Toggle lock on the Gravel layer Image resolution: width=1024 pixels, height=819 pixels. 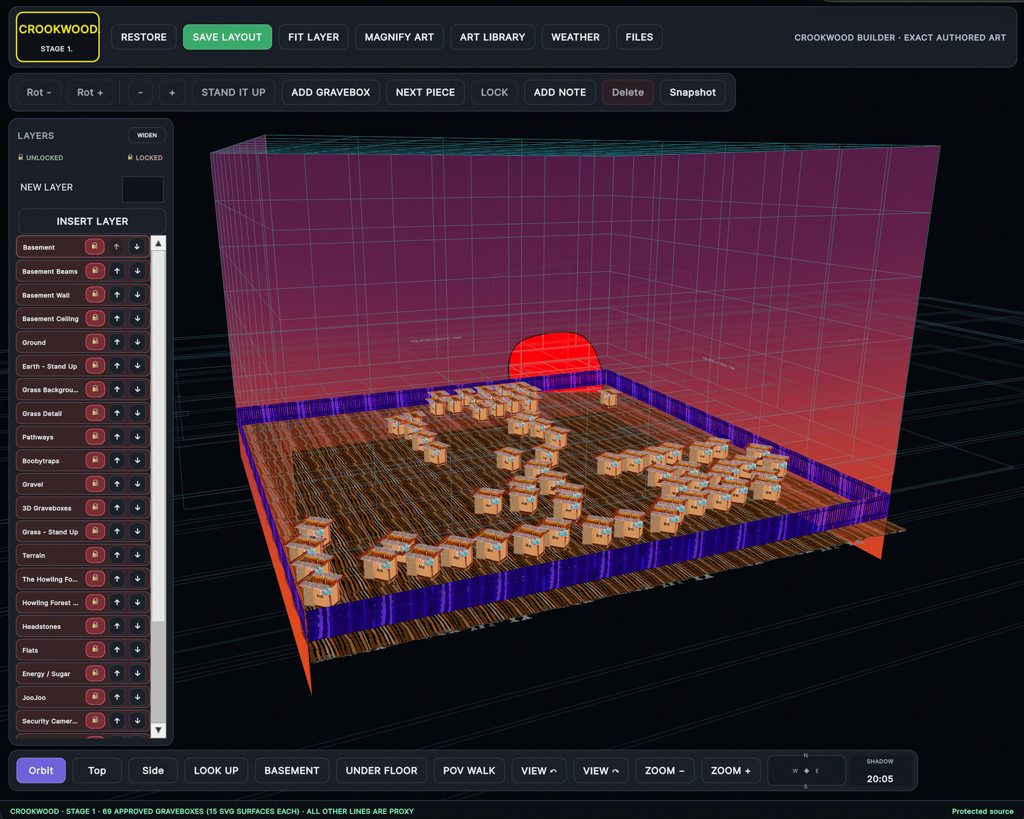click(x=95, y=484)
